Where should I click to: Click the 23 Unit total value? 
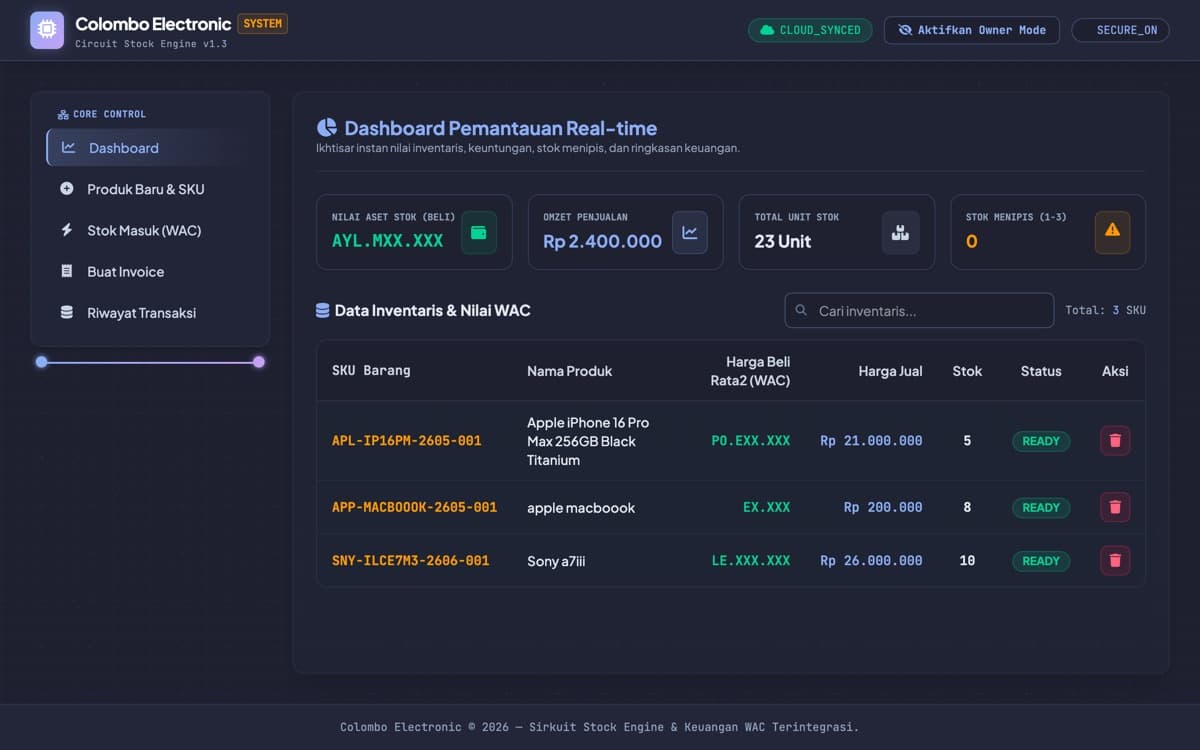(x=783, y=241)
